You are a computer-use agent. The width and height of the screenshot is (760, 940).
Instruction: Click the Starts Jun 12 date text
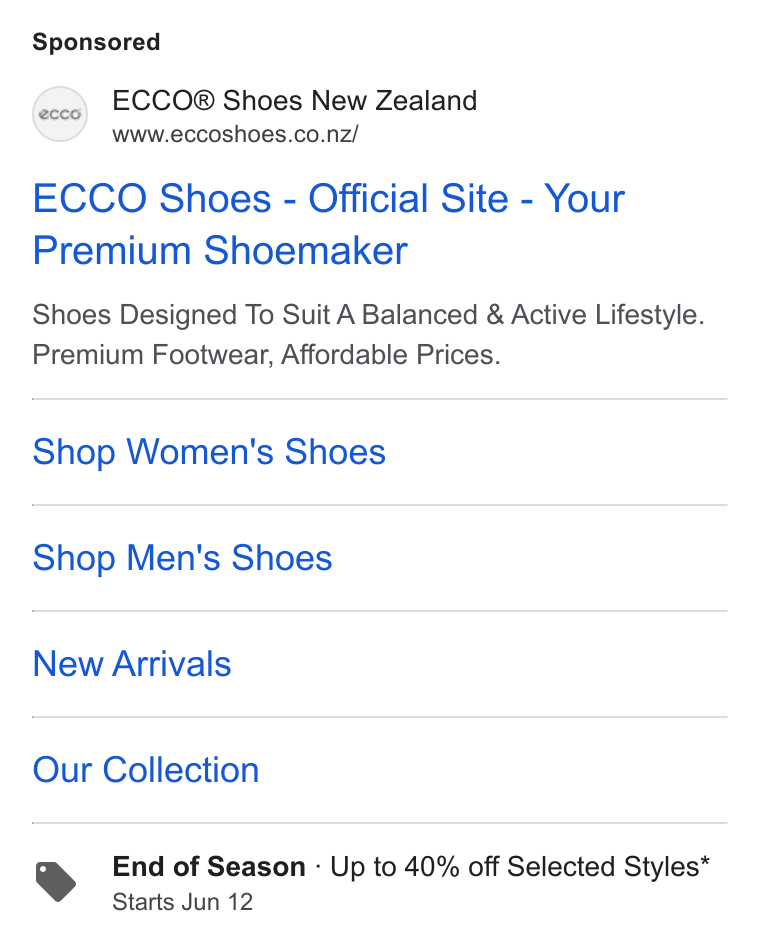point(182,902)
